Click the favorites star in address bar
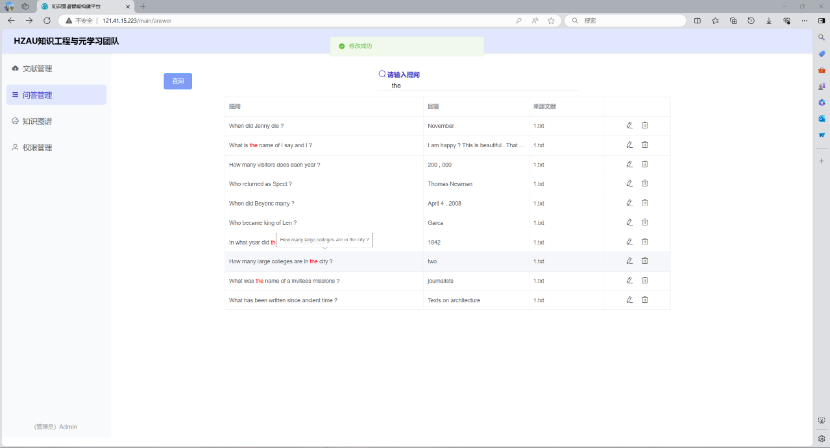This screenshot has width=830, height=448. [x=551, y=20]
